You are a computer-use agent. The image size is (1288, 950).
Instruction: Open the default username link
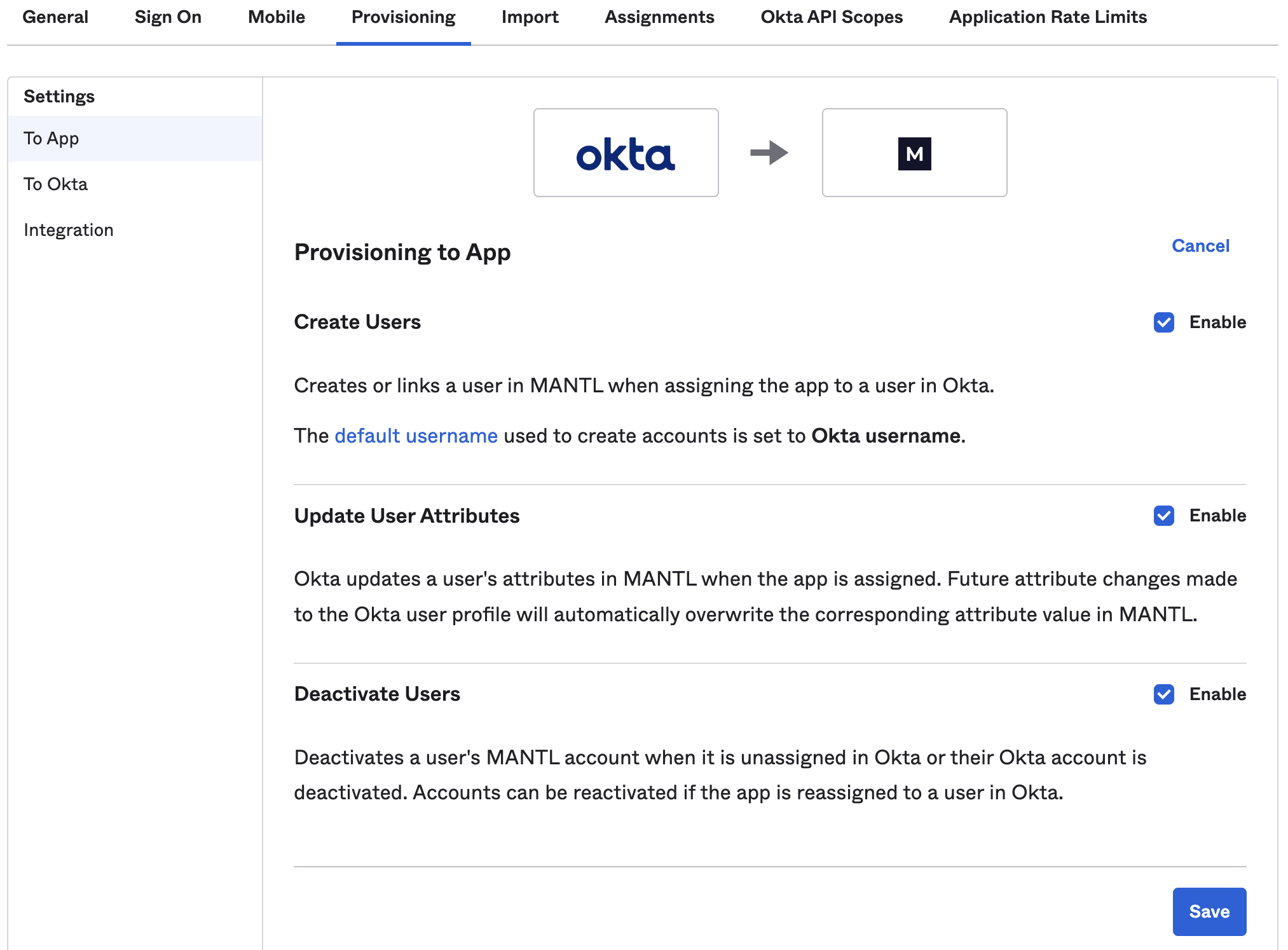(416, 436)
